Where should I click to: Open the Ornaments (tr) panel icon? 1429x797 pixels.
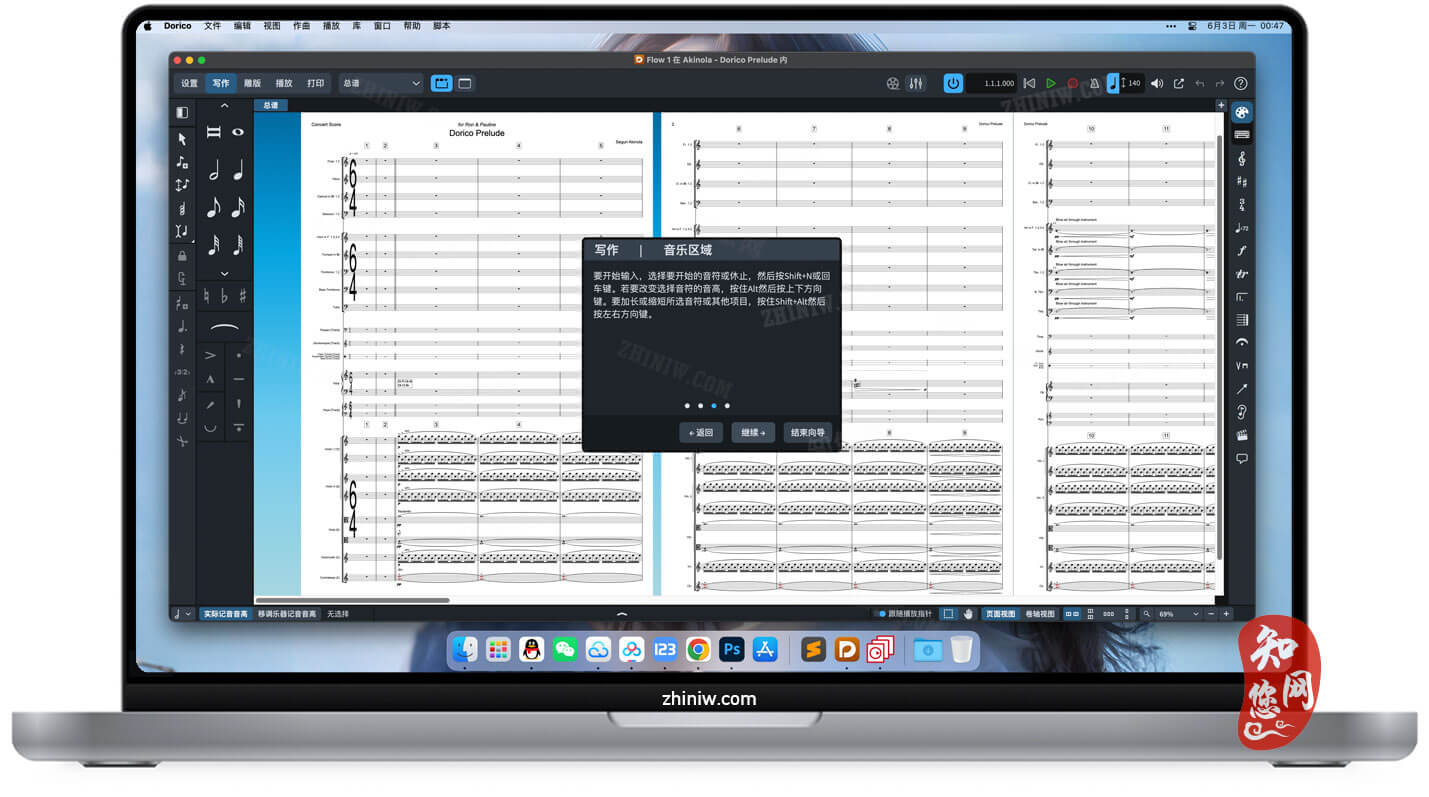[x=1242, y=274]
